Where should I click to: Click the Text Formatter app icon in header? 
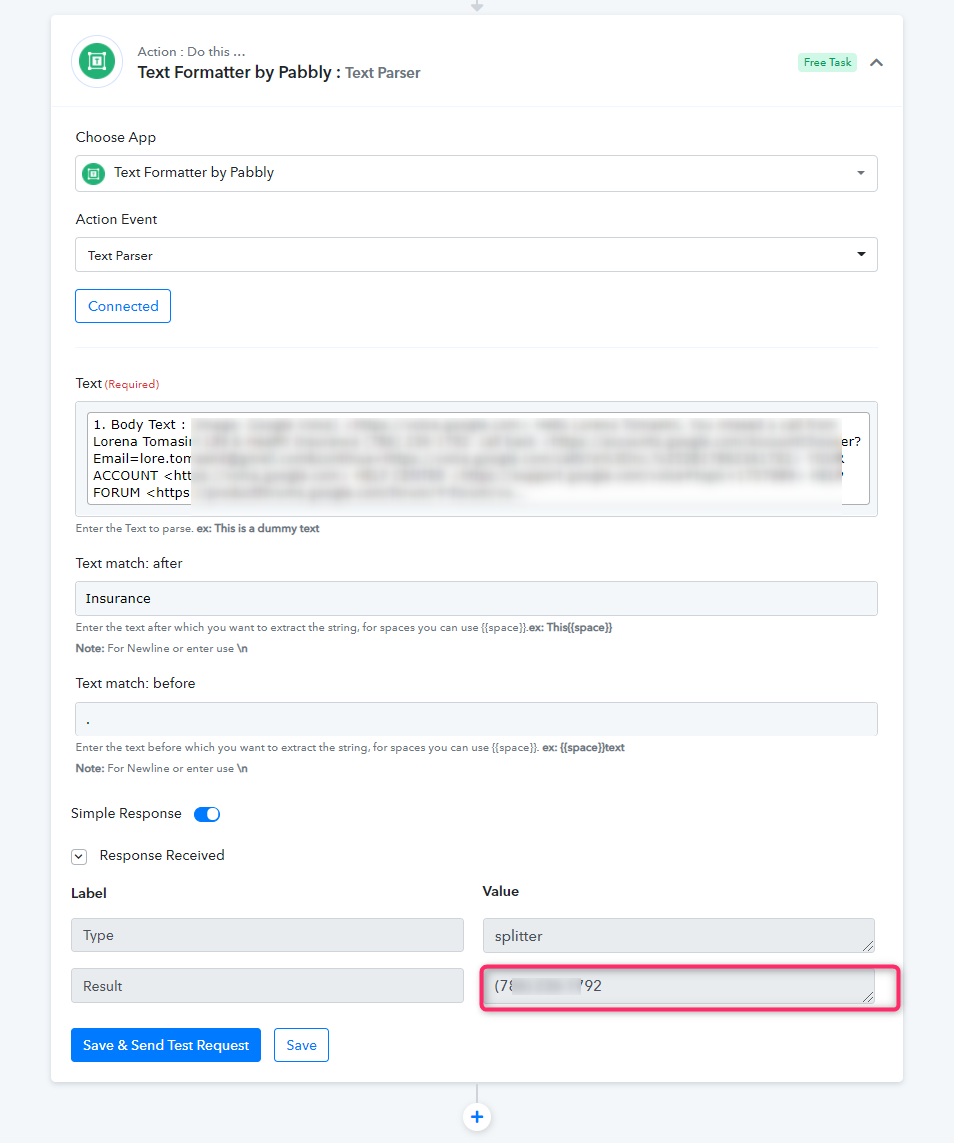(97, 61)
